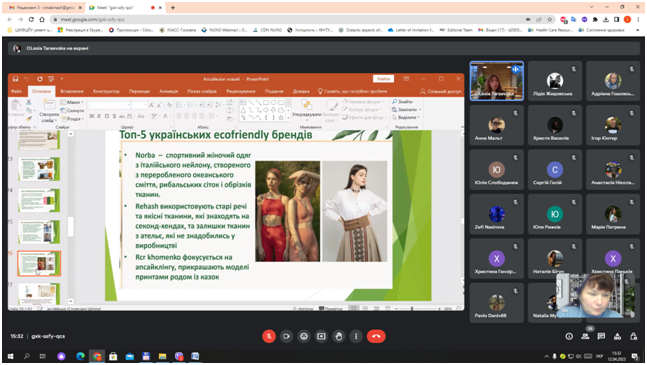Open the Letter of invitation bookmark
This screenshot has height=365, width=647.
(x=411, y=30)
